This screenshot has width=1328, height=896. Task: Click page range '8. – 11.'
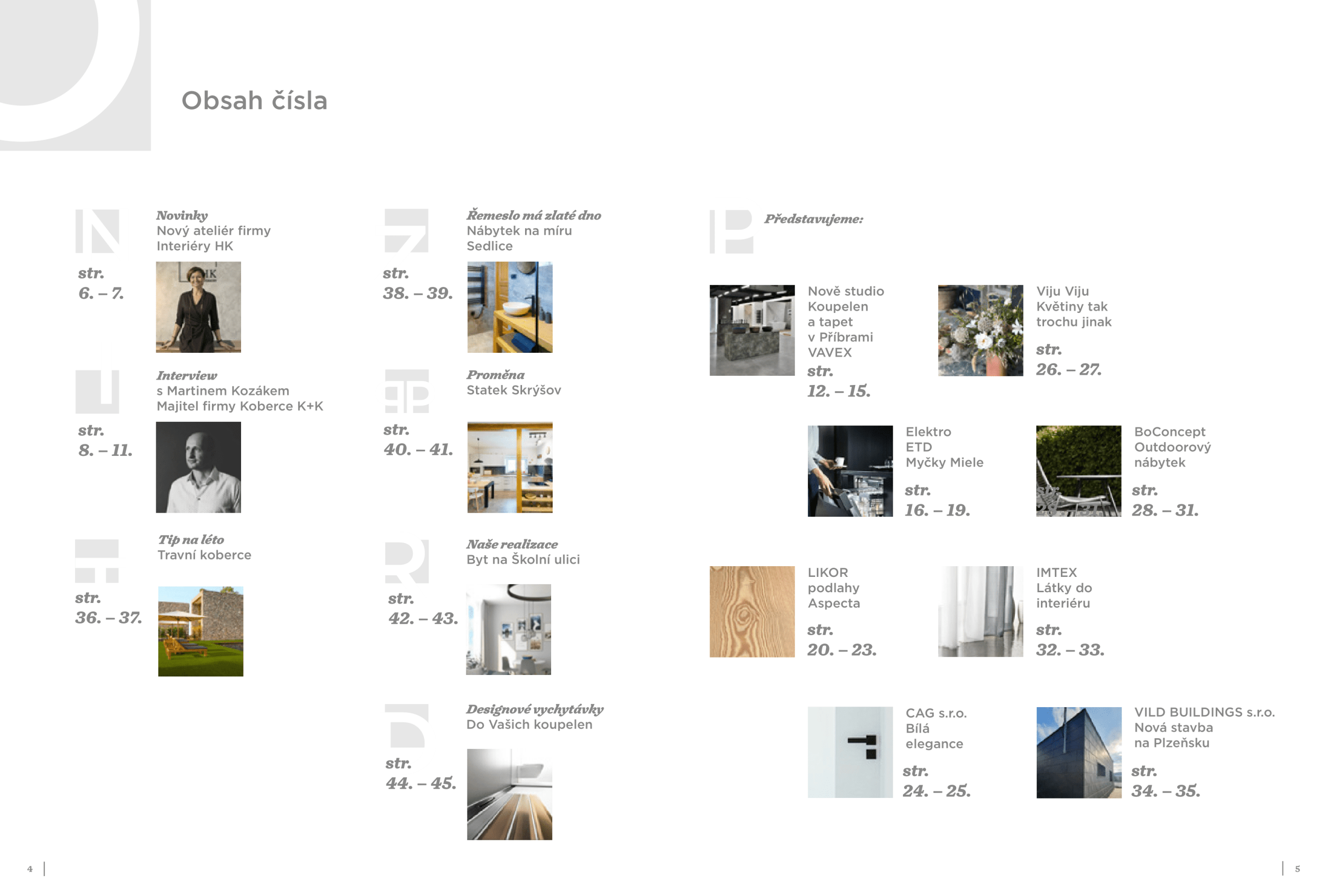point(105,451)
